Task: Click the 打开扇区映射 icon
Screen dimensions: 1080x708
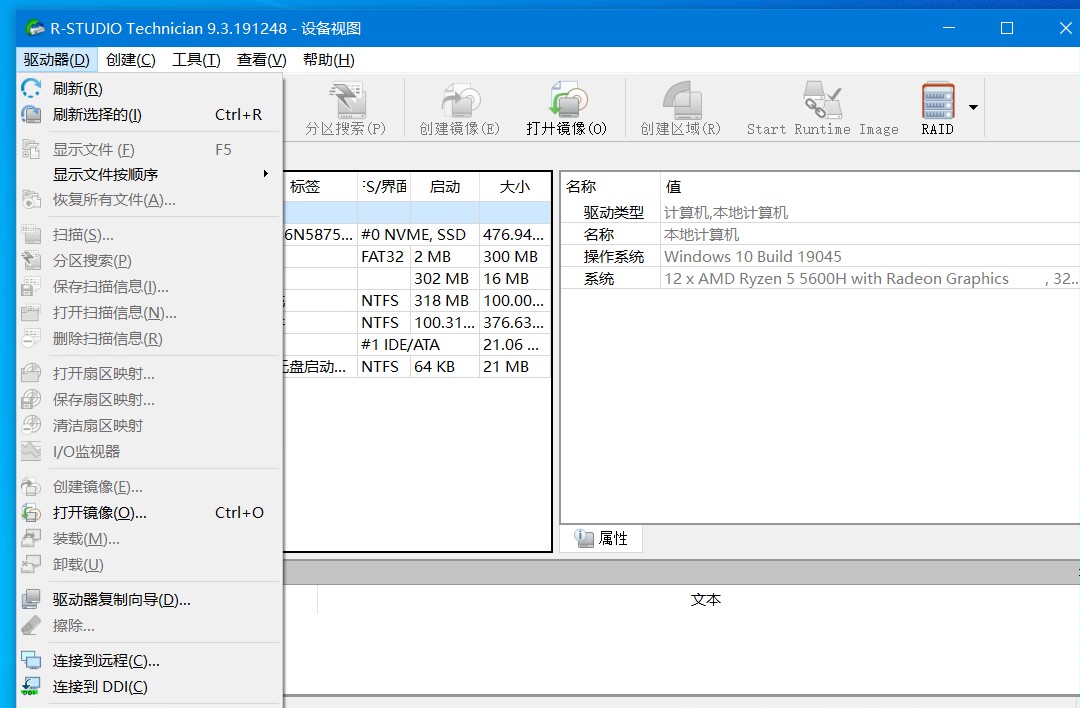Action: (31, 373)
